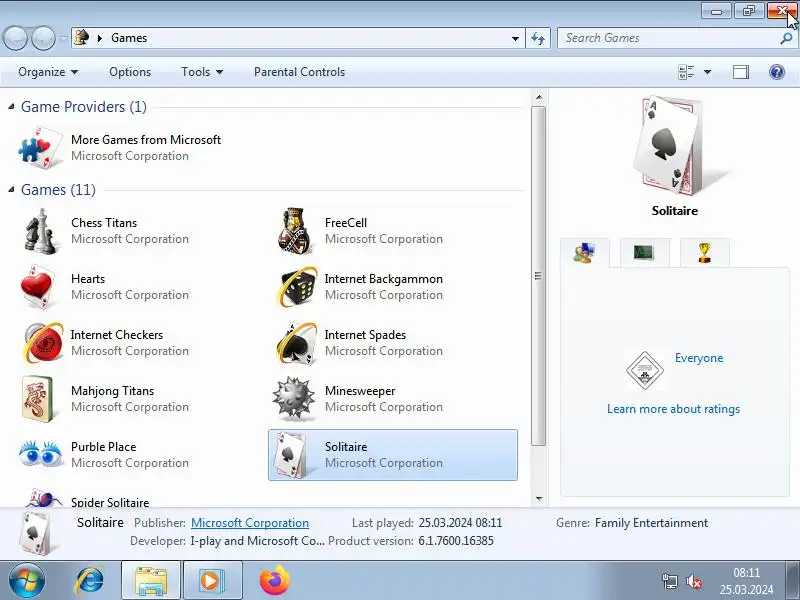Expand the address bar history dropdown
The image size is (800, 600).
pyautogui.click(x=515, y=38)
